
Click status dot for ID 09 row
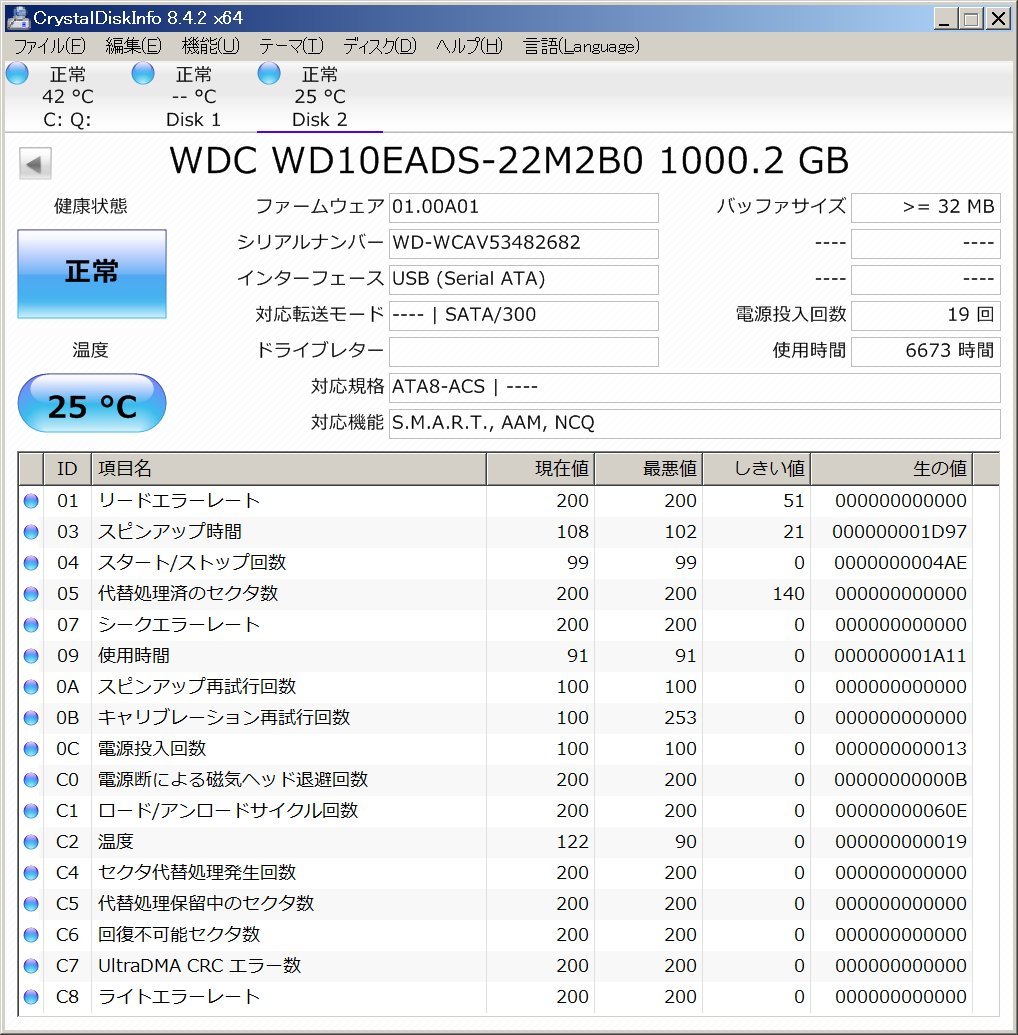[x=31, y=656]
